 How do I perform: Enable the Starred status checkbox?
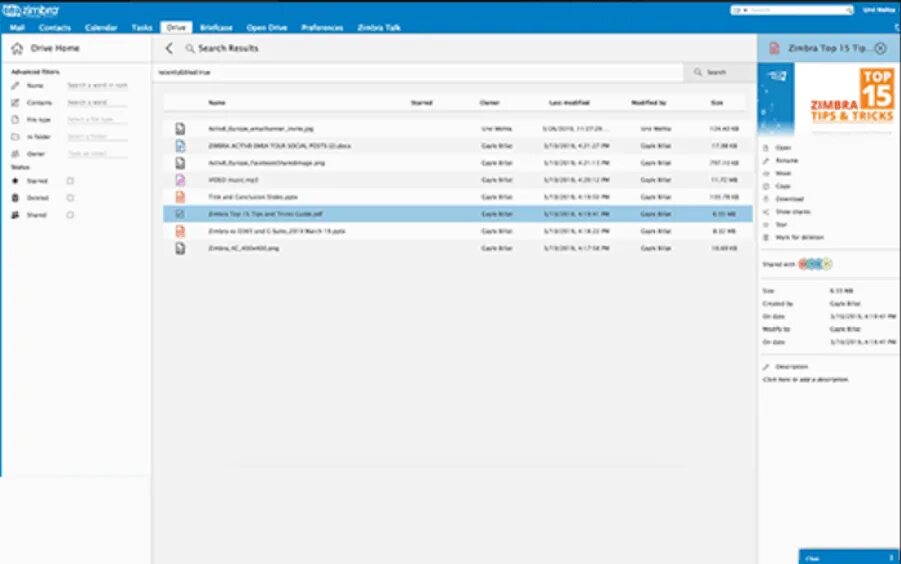pyautogui.click(x=70, y=181)
